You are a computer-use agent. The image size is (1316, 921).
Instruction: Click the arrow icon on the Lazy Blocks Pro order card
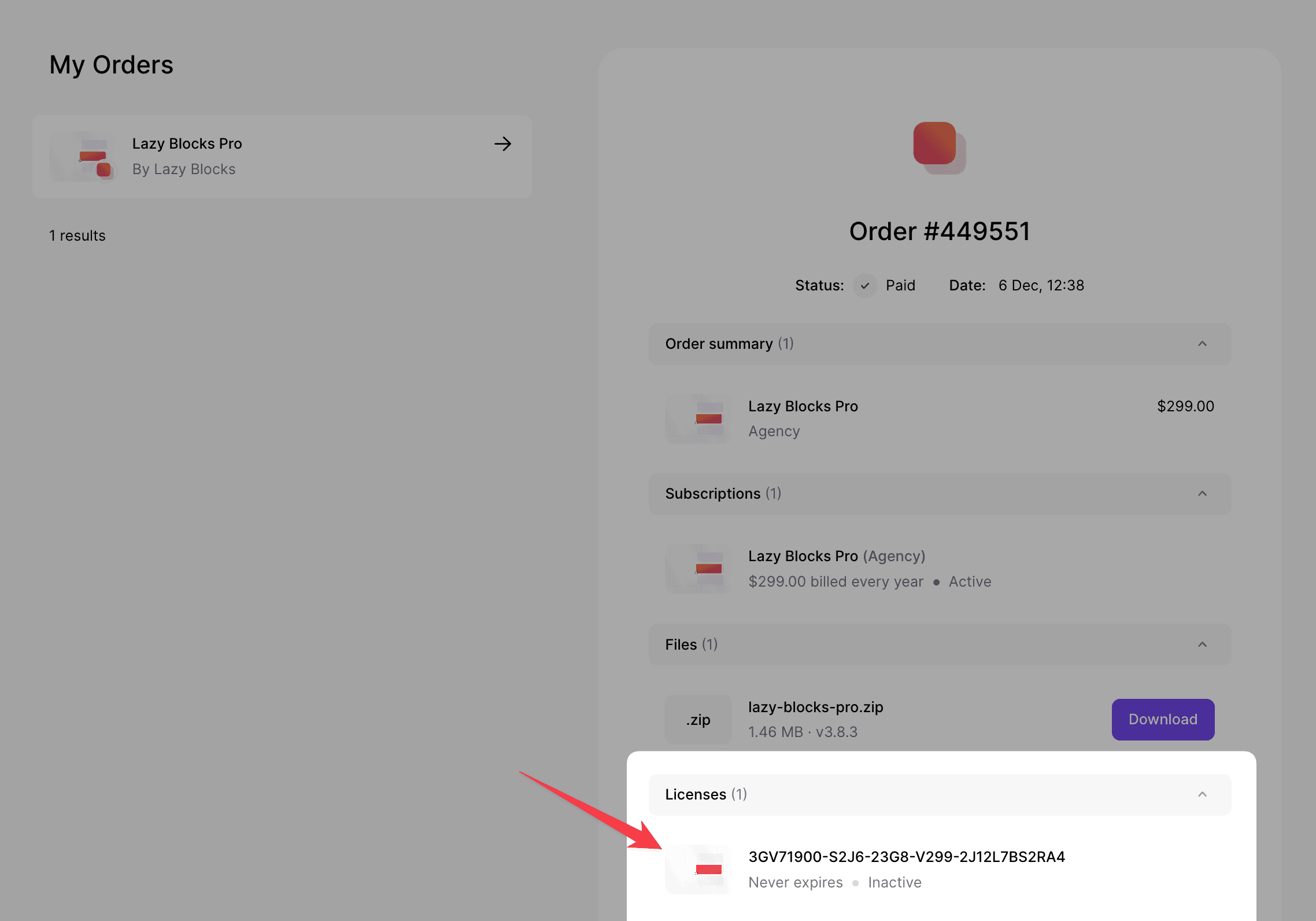click(x=502, y=144)
